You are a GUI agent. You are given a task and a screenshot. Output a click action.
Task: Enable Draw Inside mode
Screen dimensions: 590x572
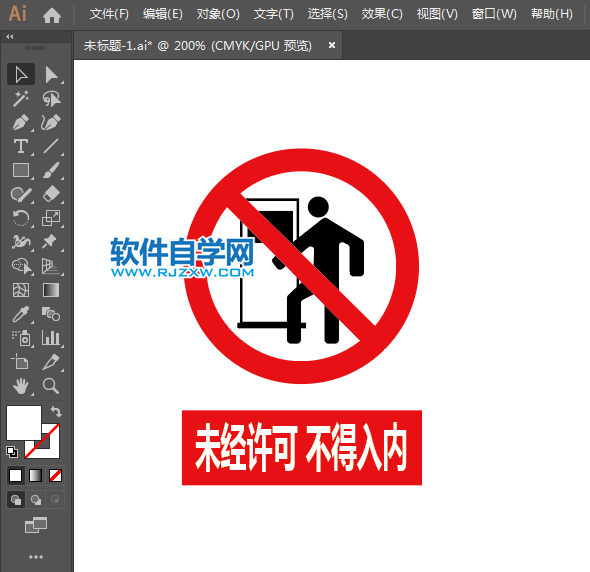55,500
